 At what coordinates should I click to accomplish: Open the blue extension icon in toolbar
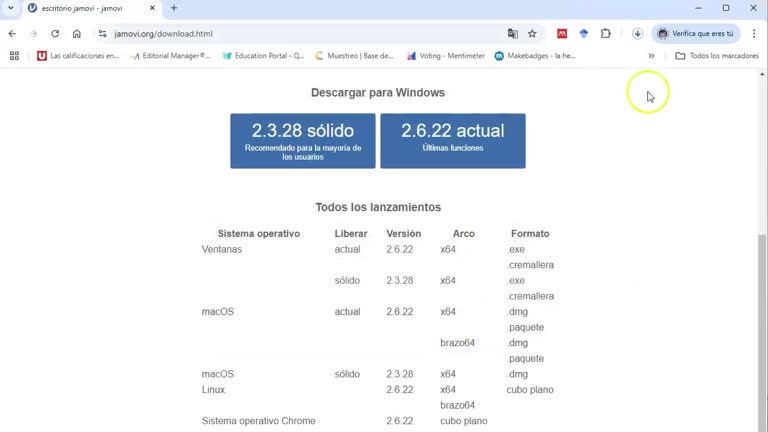click(584, 34)
